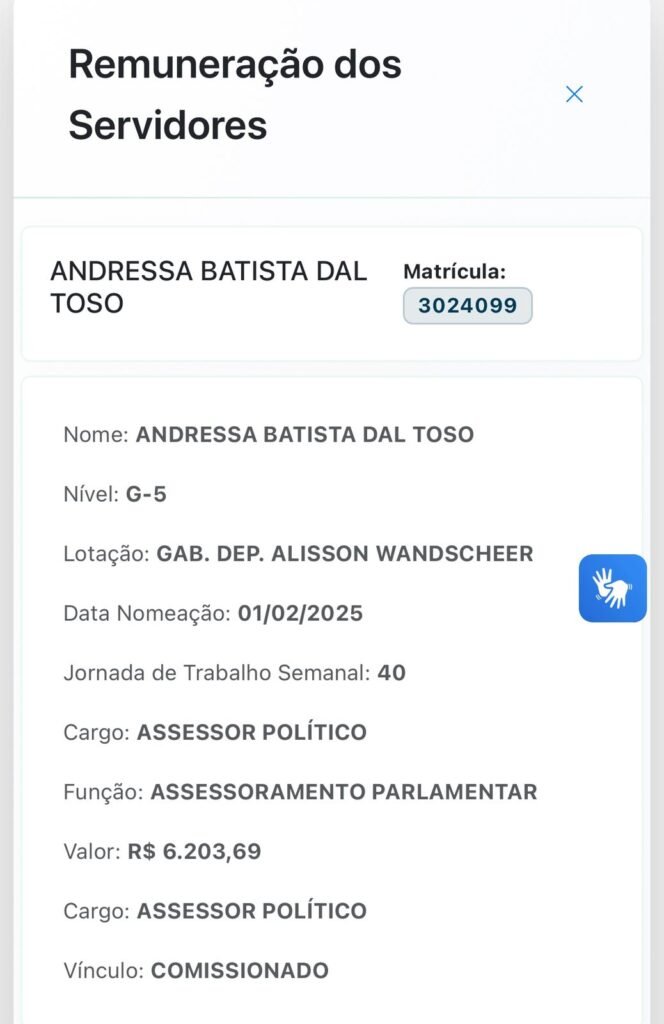Select the COMISSIONADO value
Viewport: 664px width, 1024px height.
pyautogui.click(x=239, y=970)
